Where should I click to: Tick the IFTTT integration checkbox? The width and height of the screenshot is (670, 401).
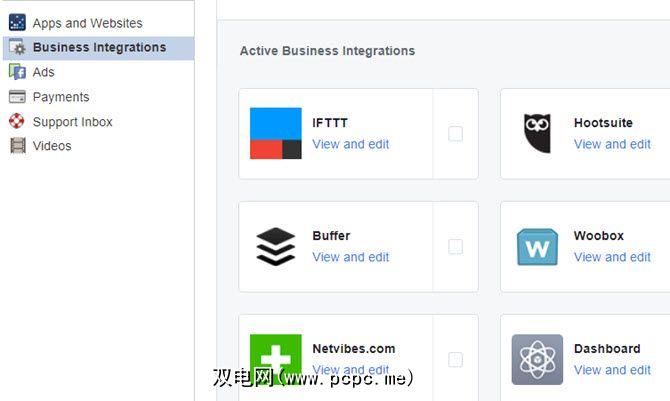tap(456, 134)
